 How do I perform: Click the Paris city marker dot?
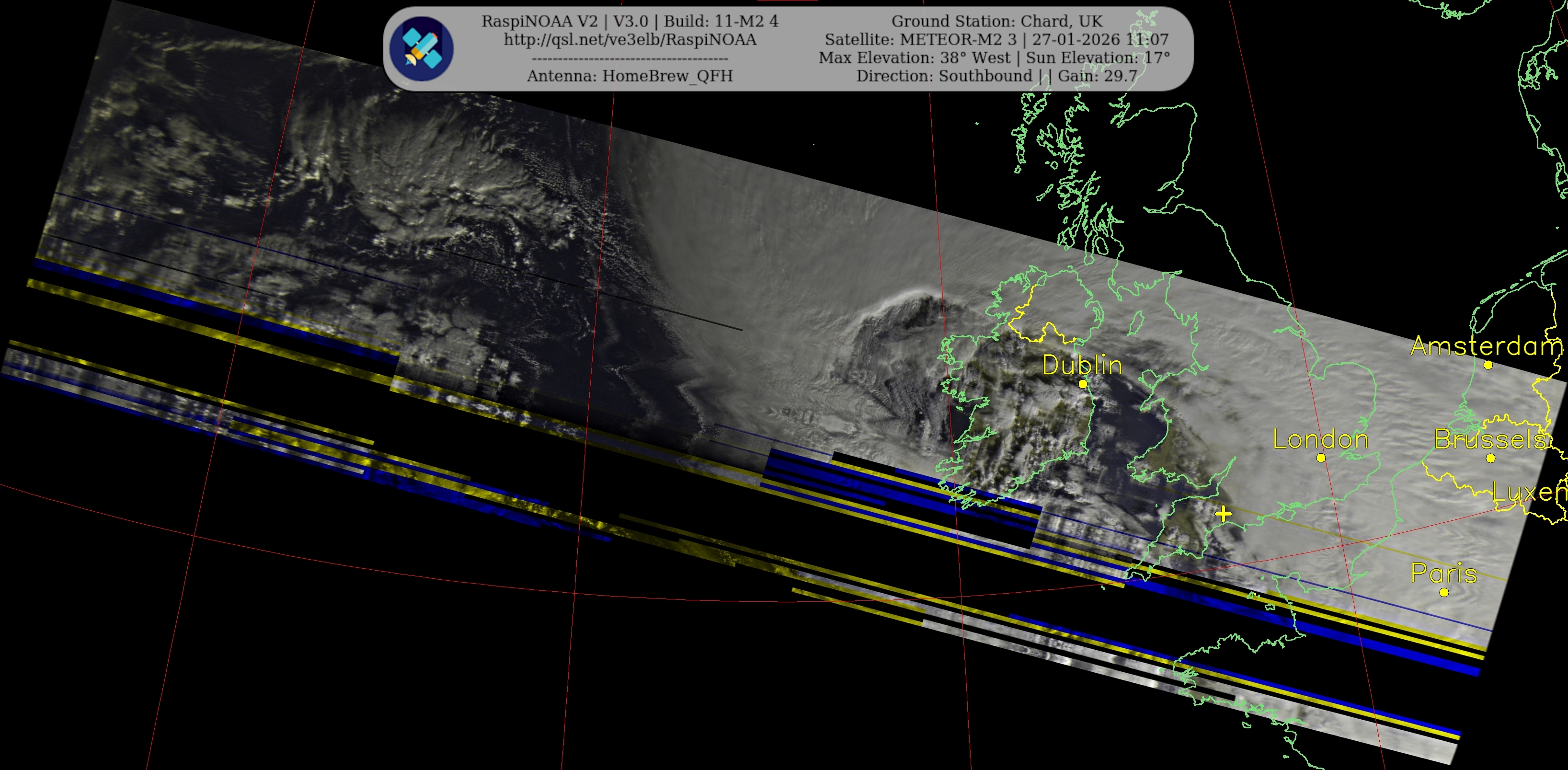pos(1444,592)
